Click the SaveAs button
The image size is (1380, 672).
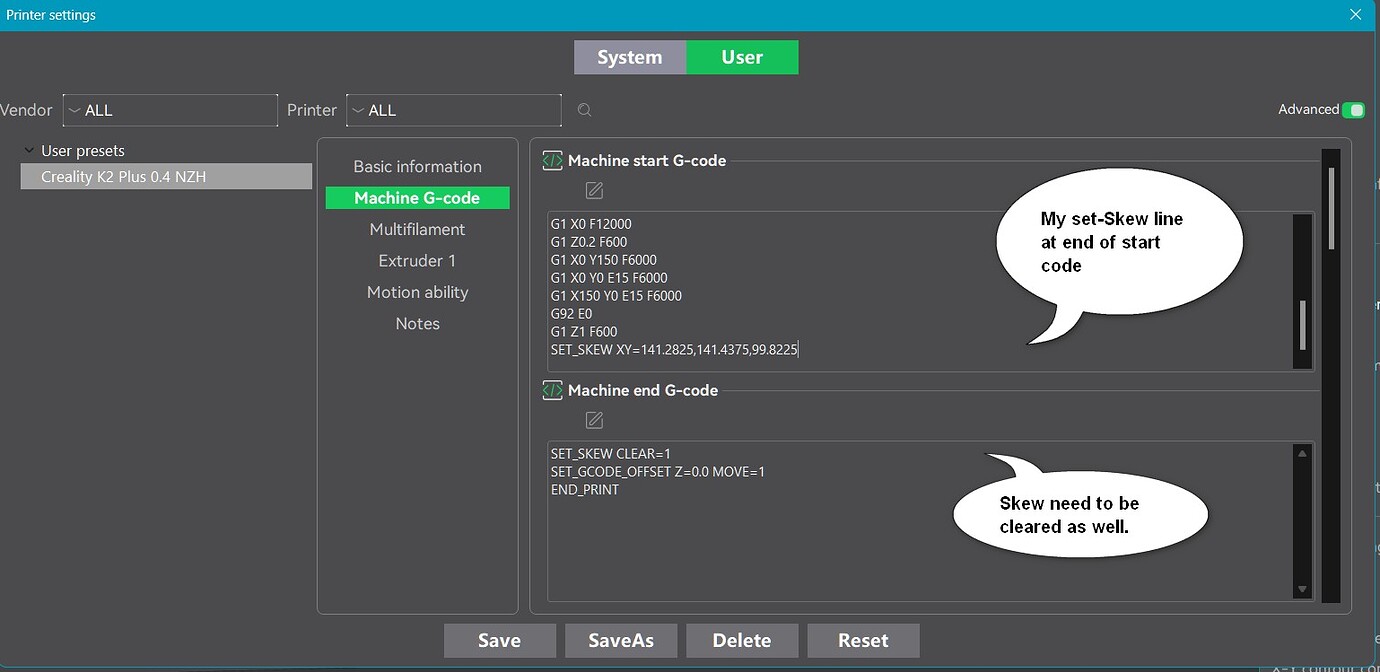tap(621, 640)
